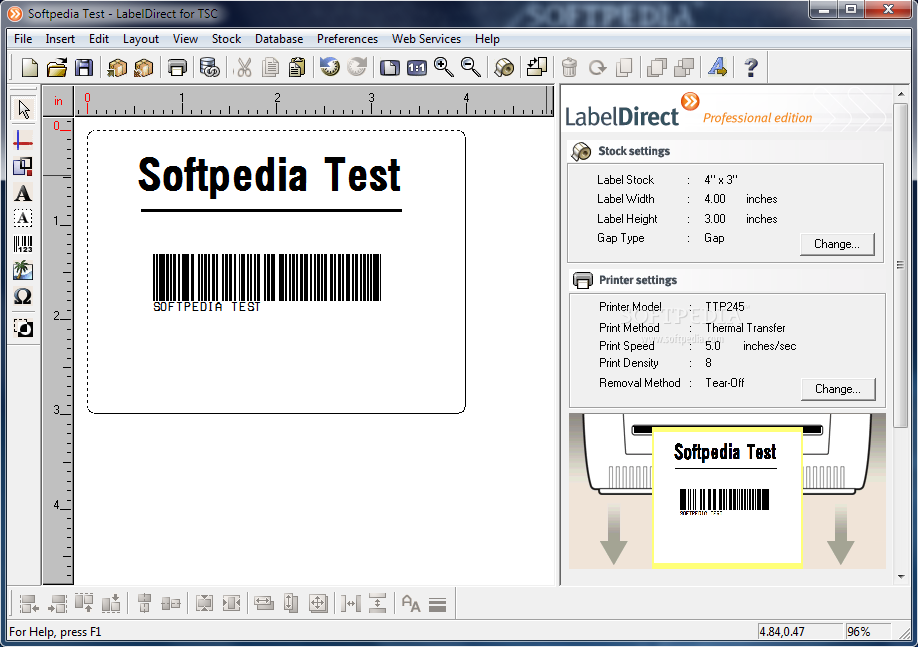Open the Help menu

point(487,39)
